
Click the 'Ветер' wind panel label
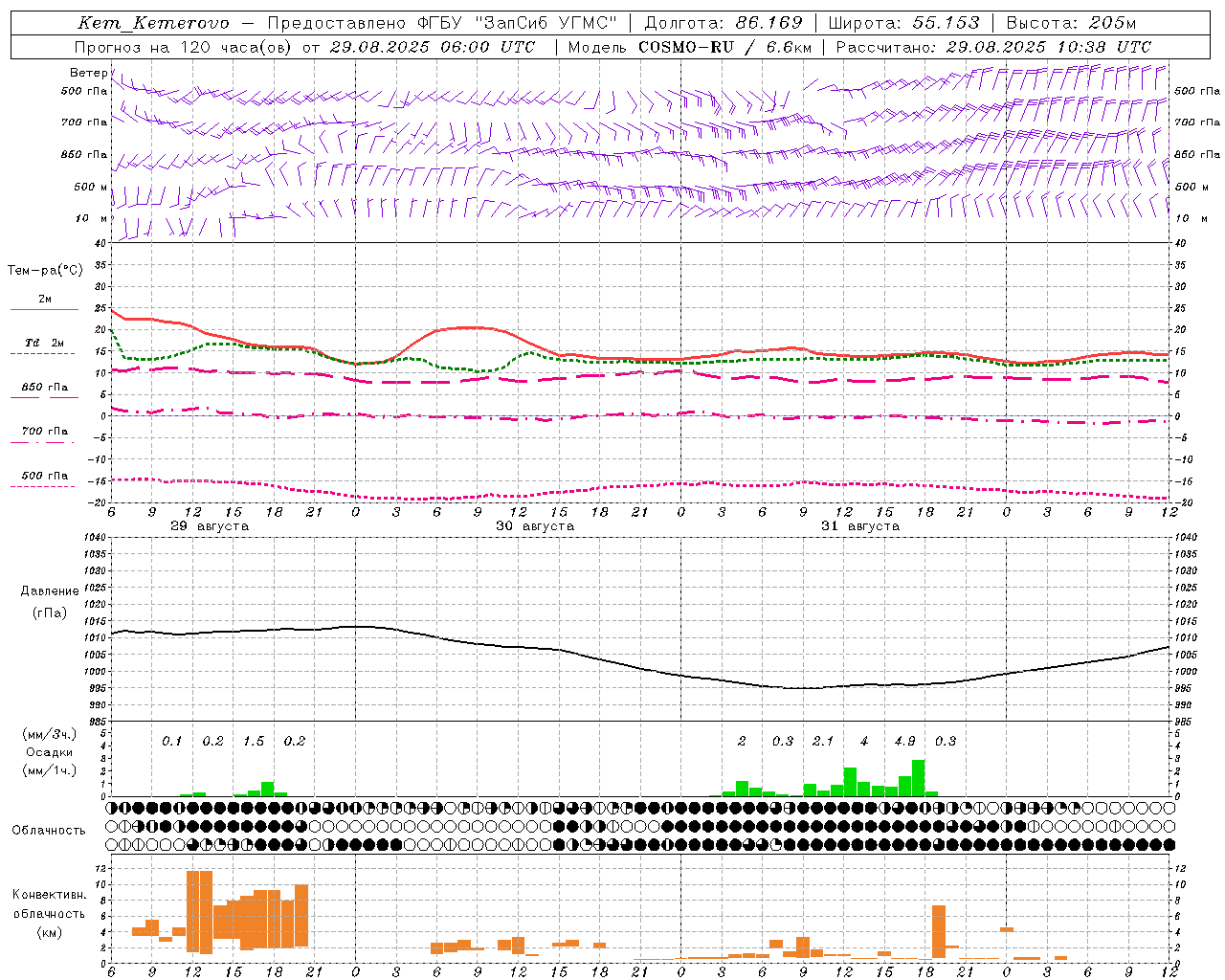click(89, 73)
